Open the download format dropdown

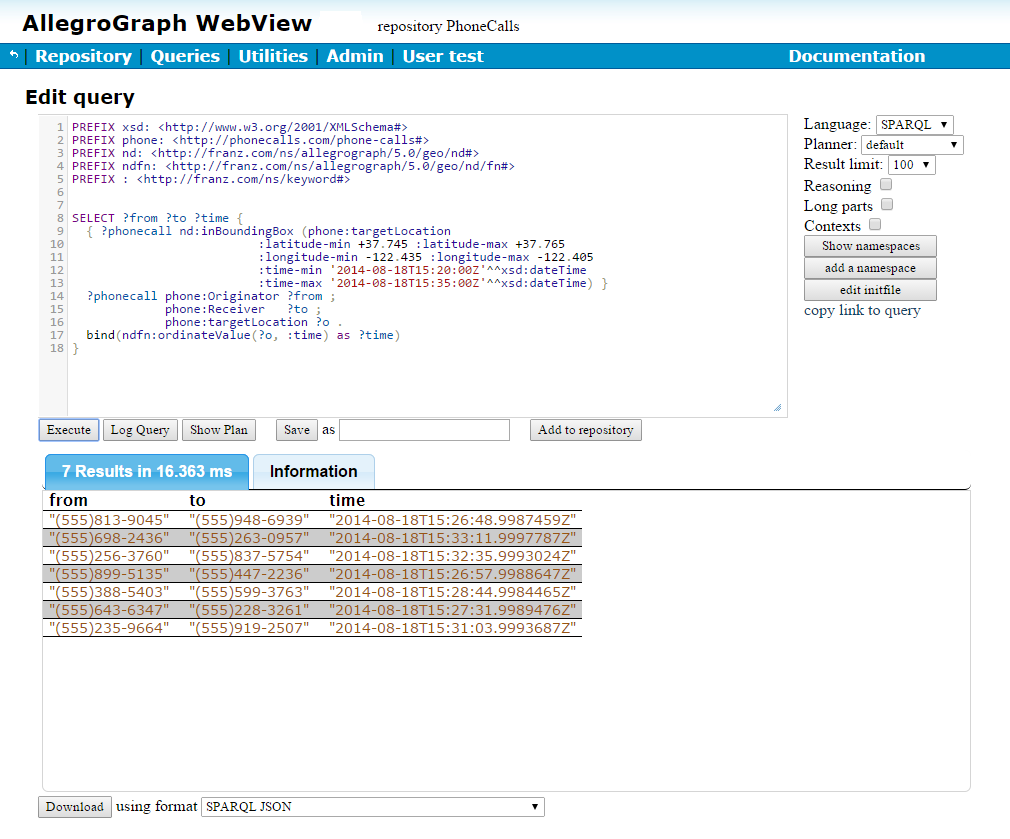tap(373, 807)
